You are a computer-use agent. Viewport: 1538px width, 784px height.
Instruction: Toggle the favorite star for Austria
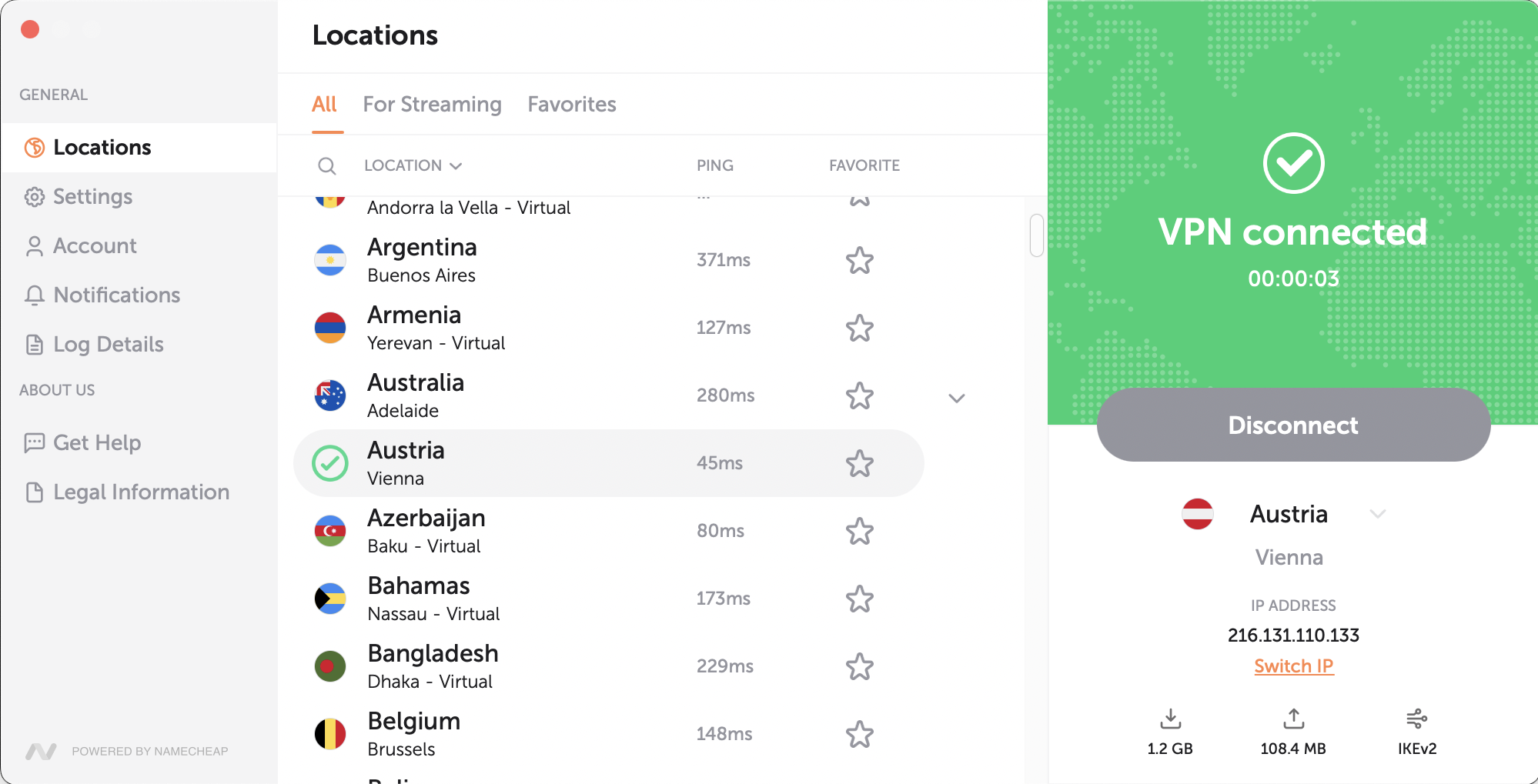[x=860, y=464]
